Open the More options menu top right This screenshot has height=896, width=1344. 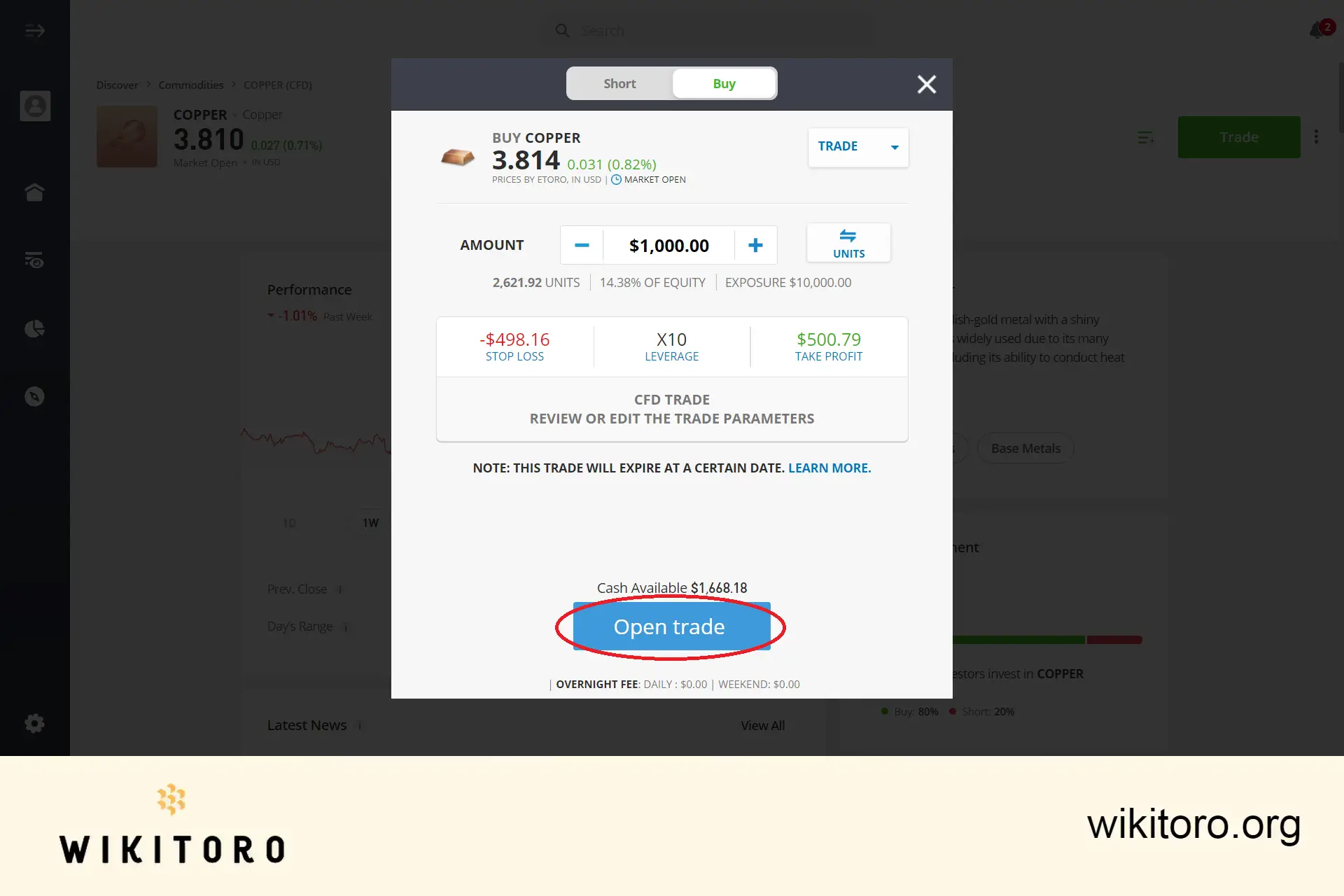click(1316, 136)
